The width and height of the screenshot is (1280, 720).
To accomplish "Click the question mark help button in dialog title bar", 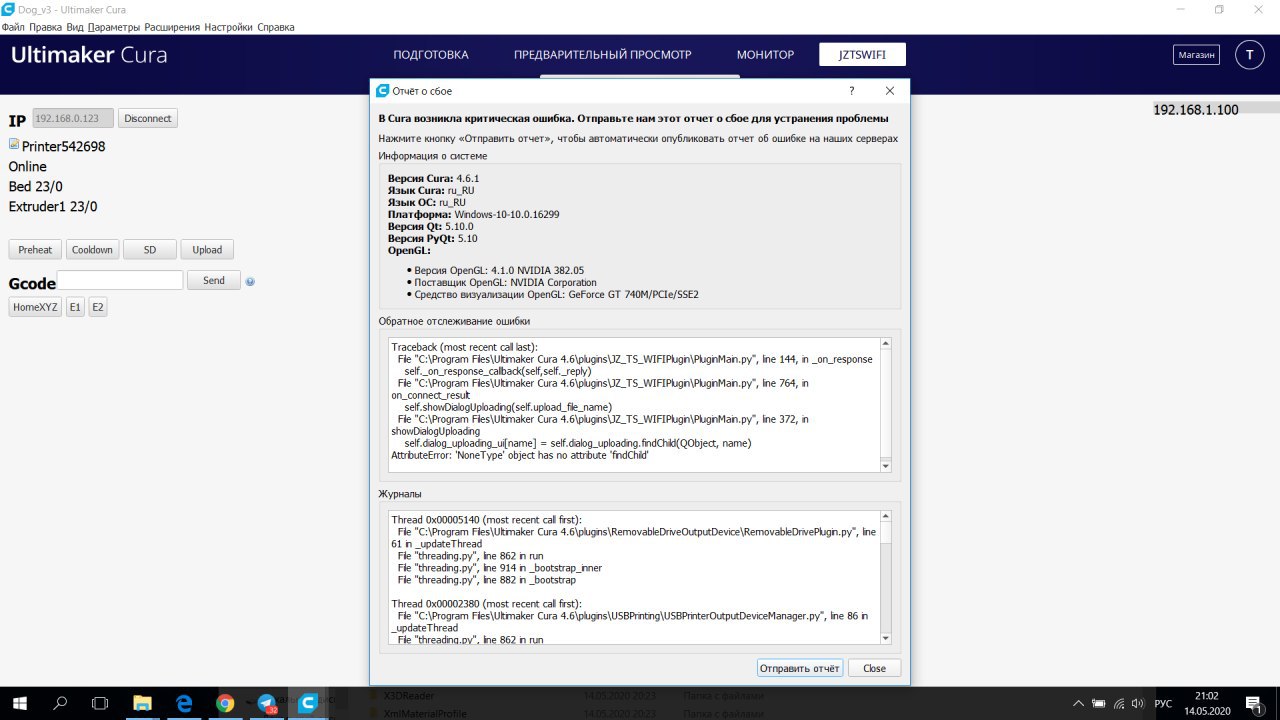I will pyautogui.click(x=852, y=91).
